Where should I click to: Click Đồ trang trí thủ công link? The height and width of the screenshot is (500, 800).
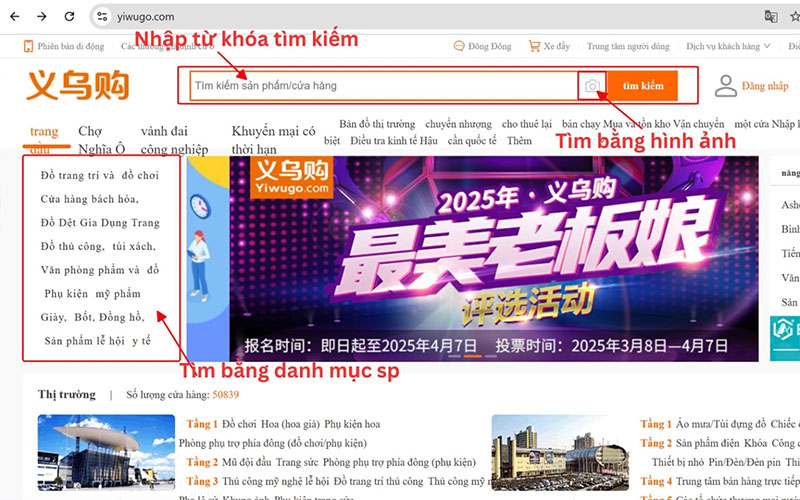tap(379, 481)
